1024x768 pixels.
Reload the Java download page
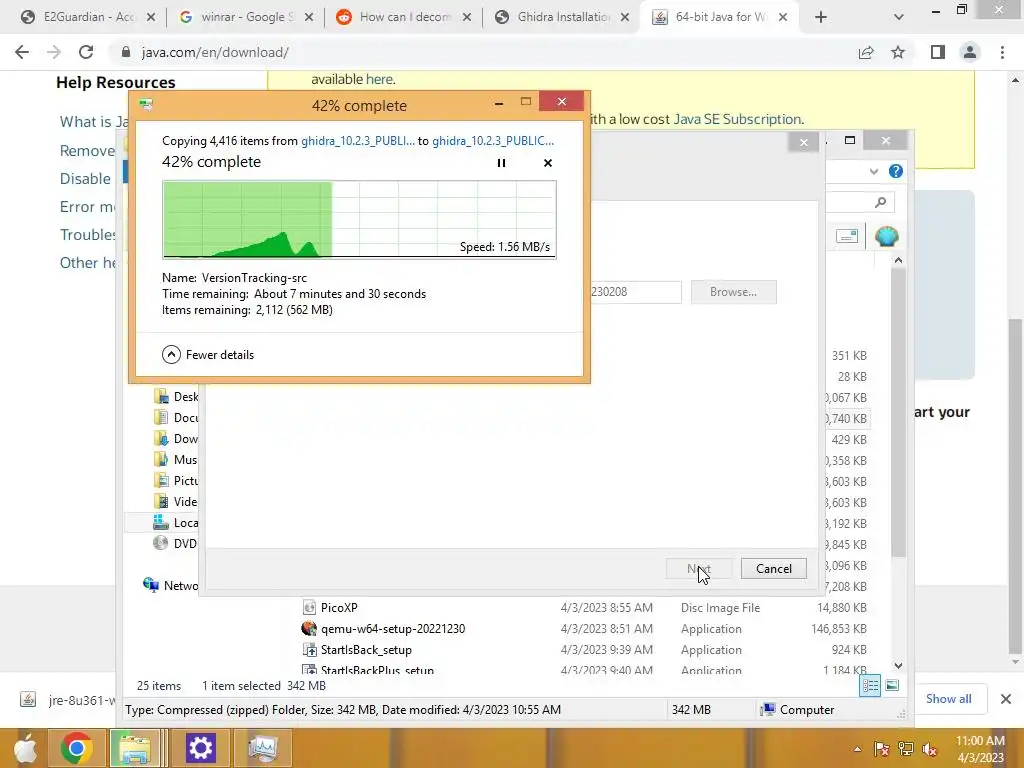coord(86,52)
